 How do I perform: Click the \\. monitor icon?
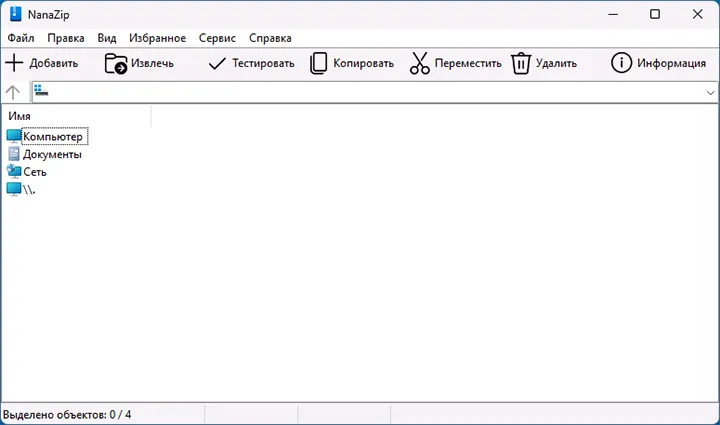14,189
